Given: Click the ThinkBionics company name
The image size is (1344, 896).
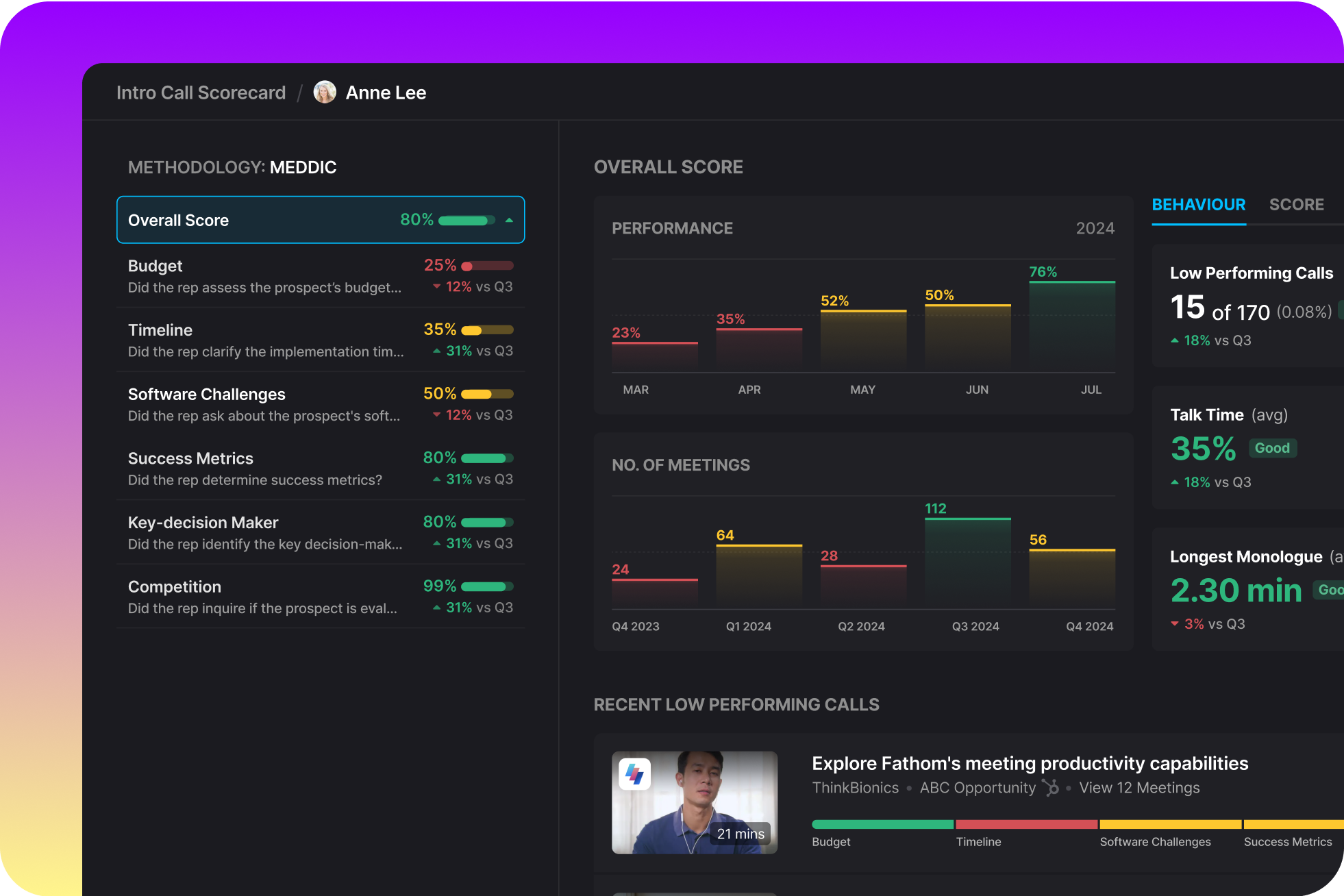Looking at the screenshot, I should click(x=856, y=788).
